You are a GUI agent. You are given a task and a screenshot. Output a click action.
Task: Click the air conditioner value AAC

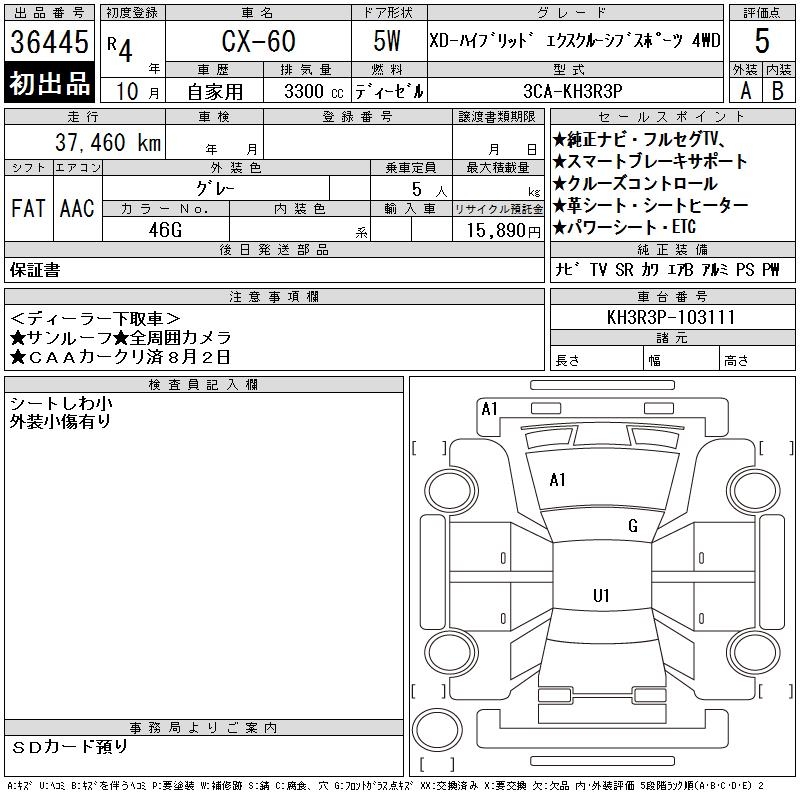77,208
